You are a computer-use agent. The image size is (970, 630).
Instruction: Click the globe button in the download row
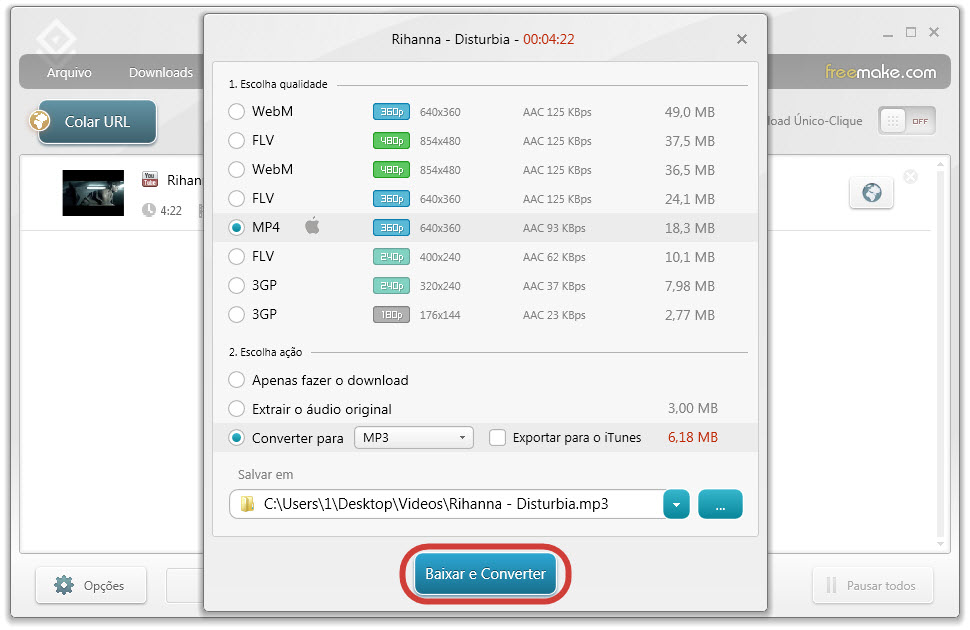pos(872,192)
